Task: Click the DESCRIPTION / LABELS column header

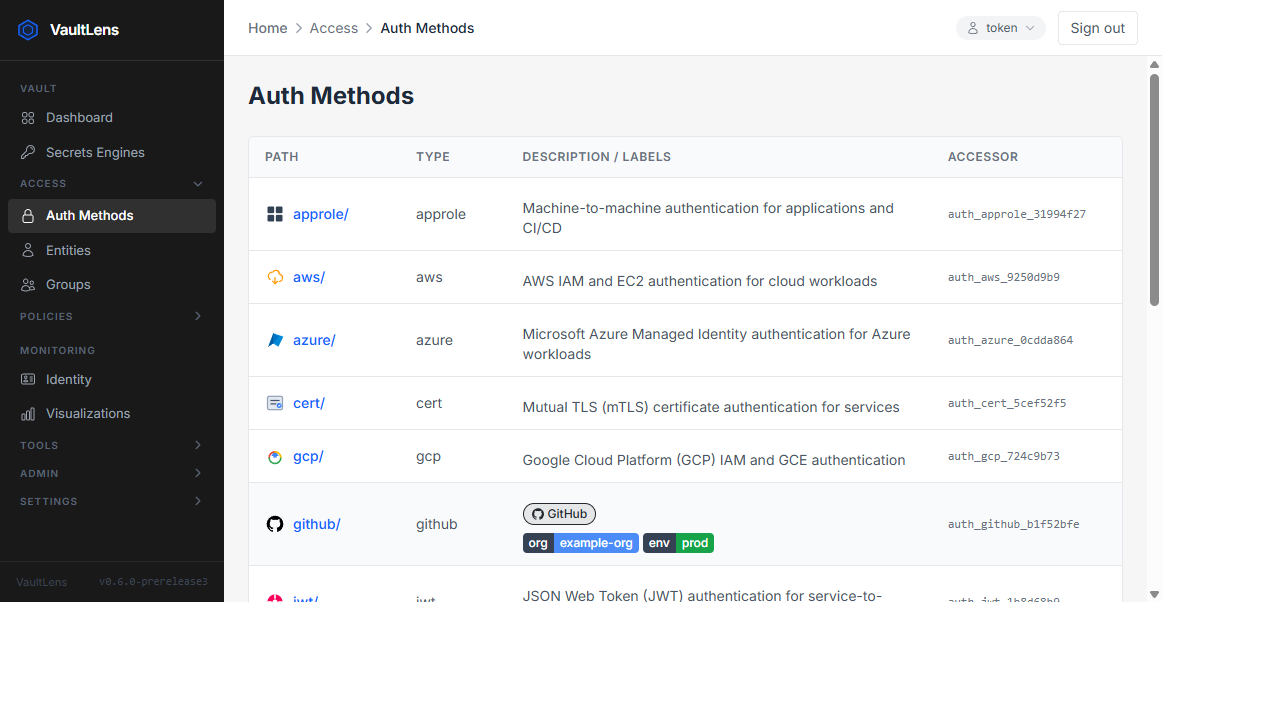Action: 597,157
